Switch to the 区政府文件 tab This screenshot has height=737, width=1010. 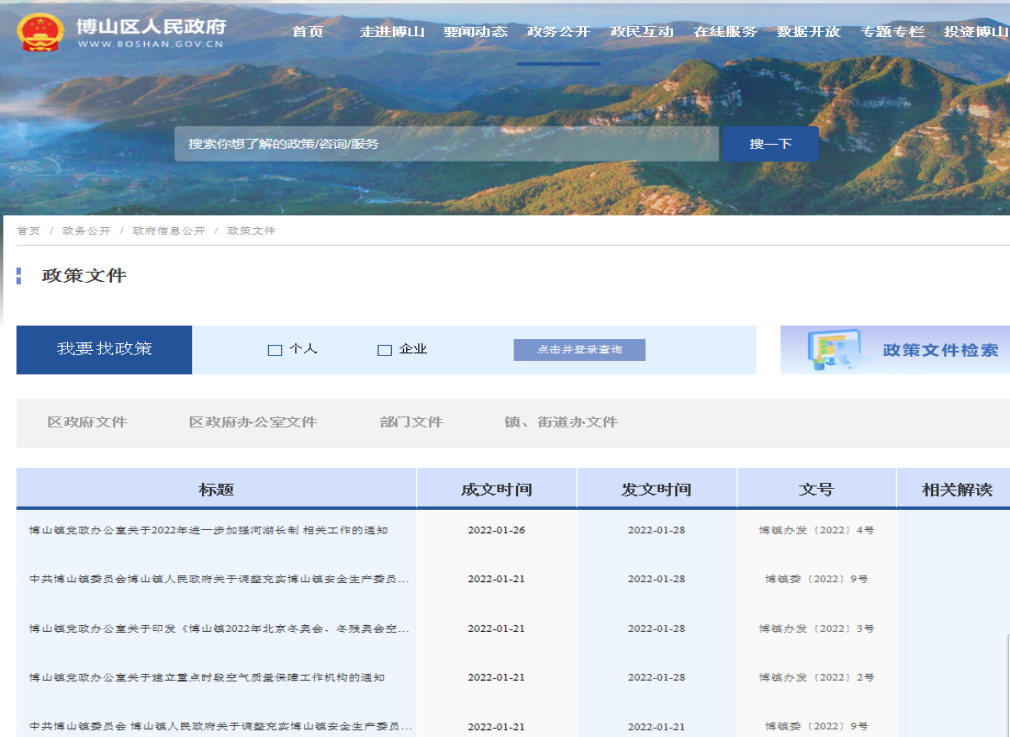[x=87, y=422]
